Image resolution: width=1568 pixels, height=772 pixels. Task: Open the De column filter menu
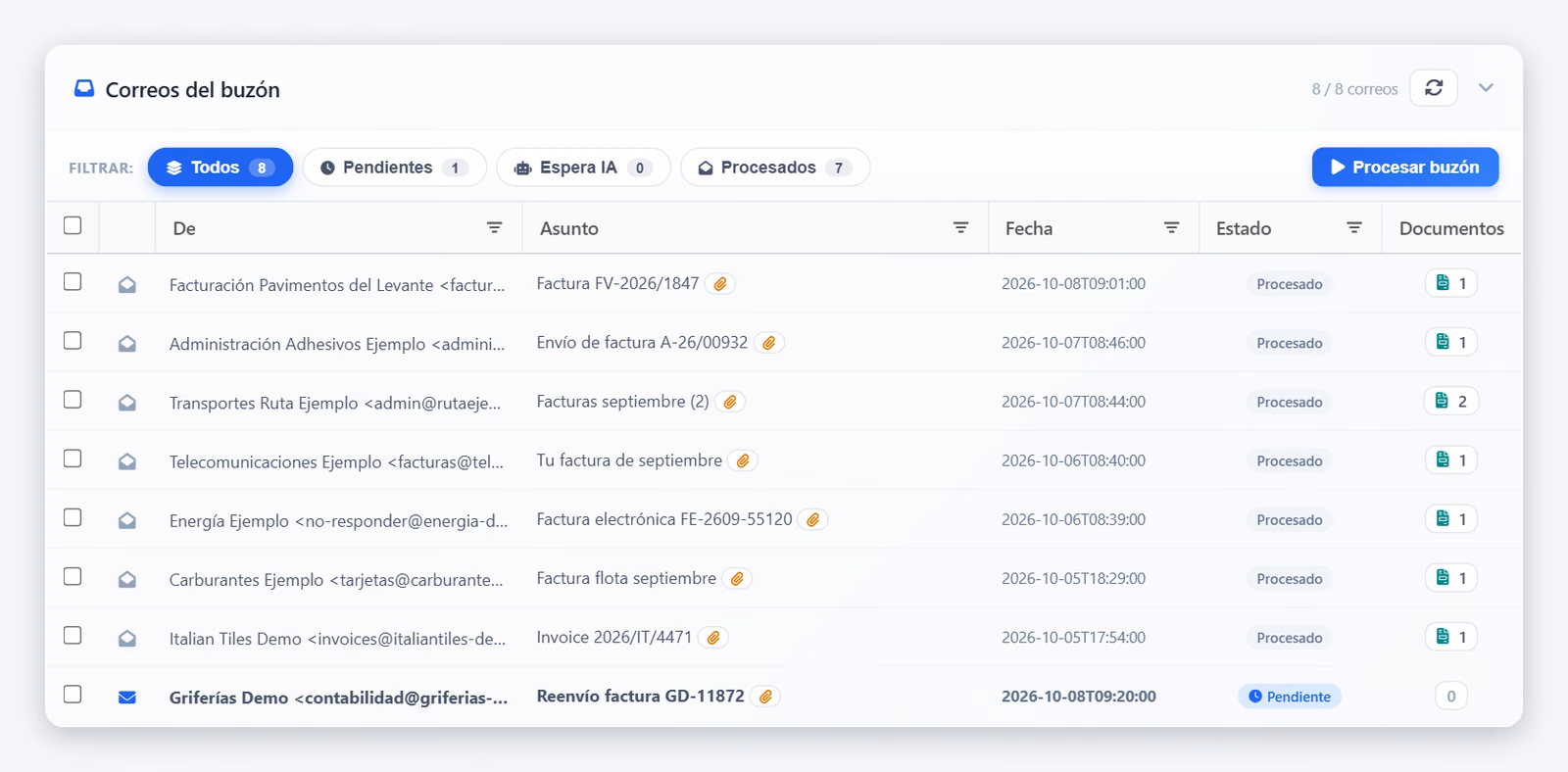495,227
